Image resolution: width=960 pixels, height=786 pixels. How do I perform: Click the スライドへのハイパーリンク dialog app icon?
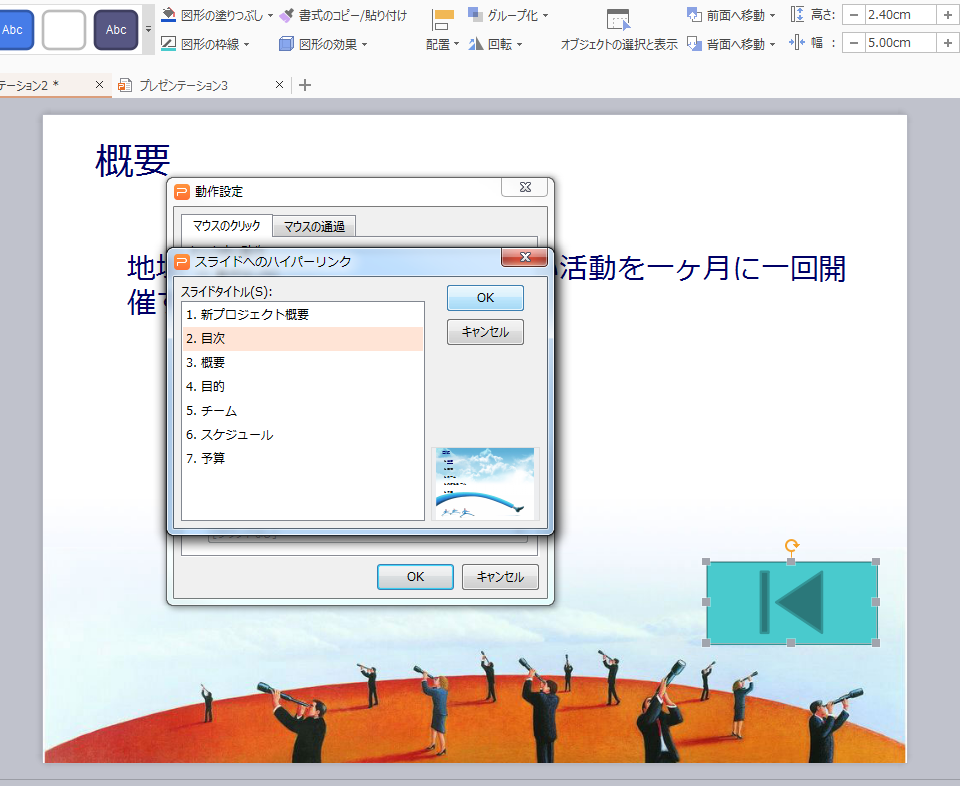pyautogui.click(x=182, y=262)
